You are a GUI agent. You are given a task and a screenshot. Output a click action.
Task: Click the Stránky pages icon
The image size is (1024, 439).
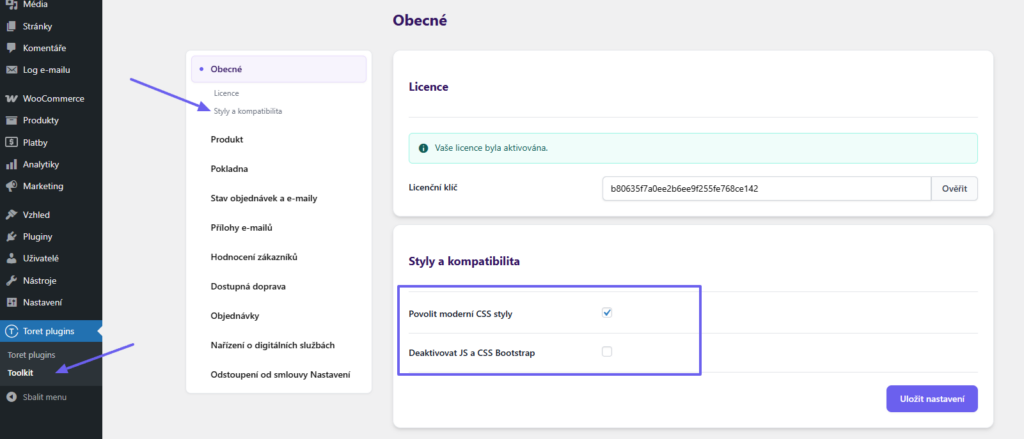(11, 27)
